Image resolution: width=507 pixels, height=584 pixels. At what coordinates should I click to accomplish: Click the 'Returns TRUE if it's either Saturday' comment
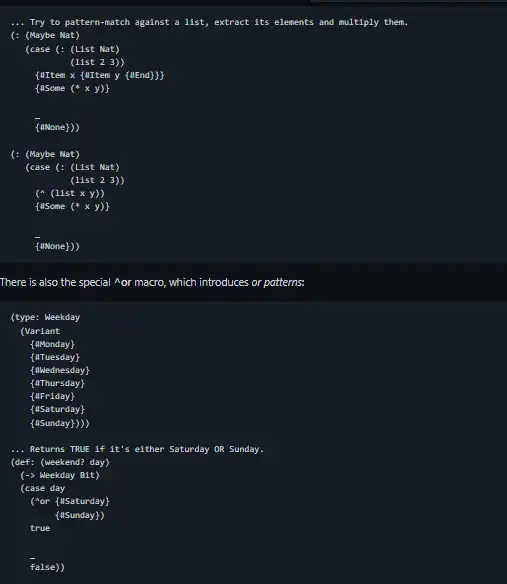click(x=137, y=449)
